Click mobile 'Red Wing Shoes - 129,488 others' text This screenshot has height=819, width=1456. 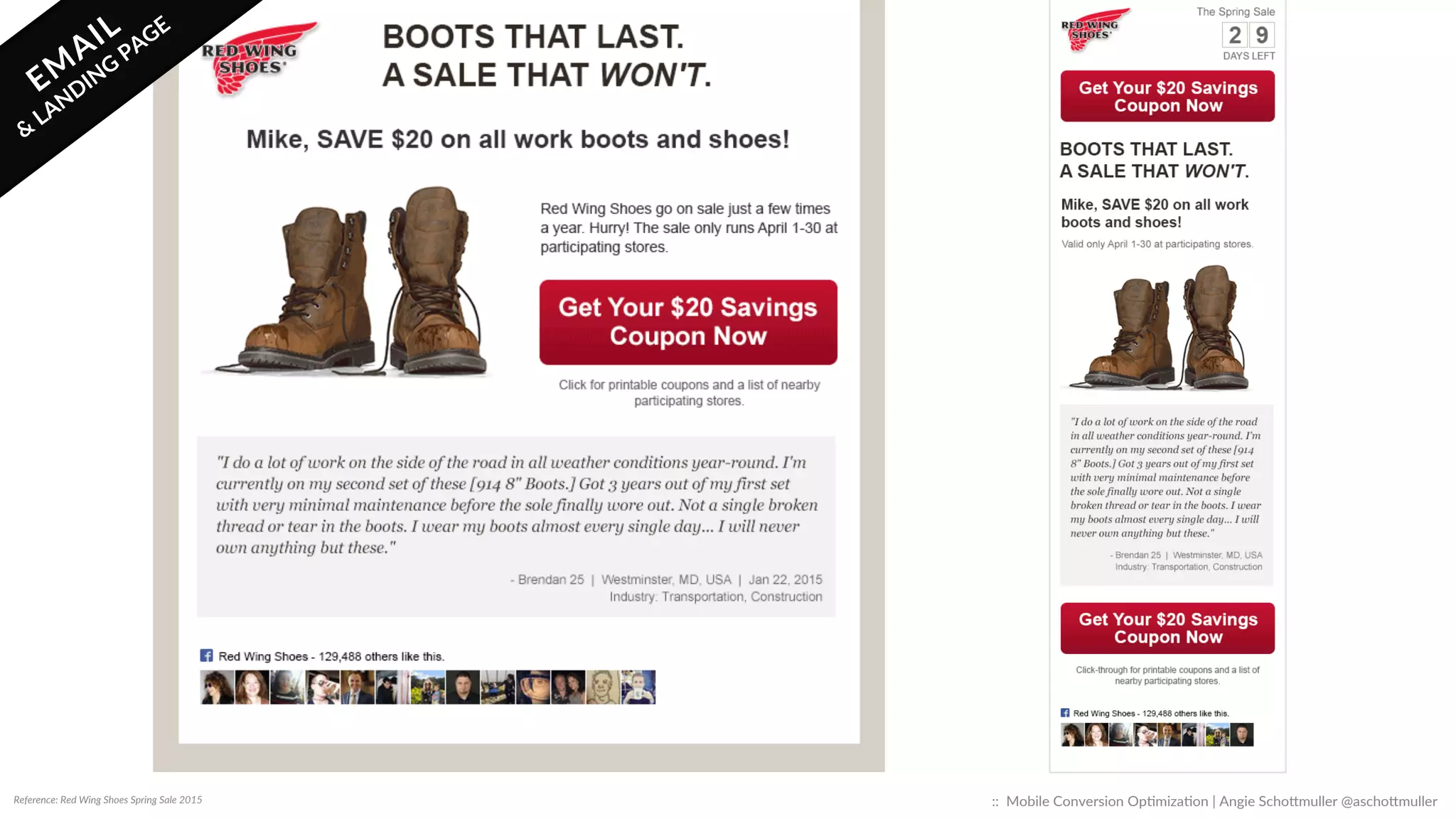point(1151,713)
